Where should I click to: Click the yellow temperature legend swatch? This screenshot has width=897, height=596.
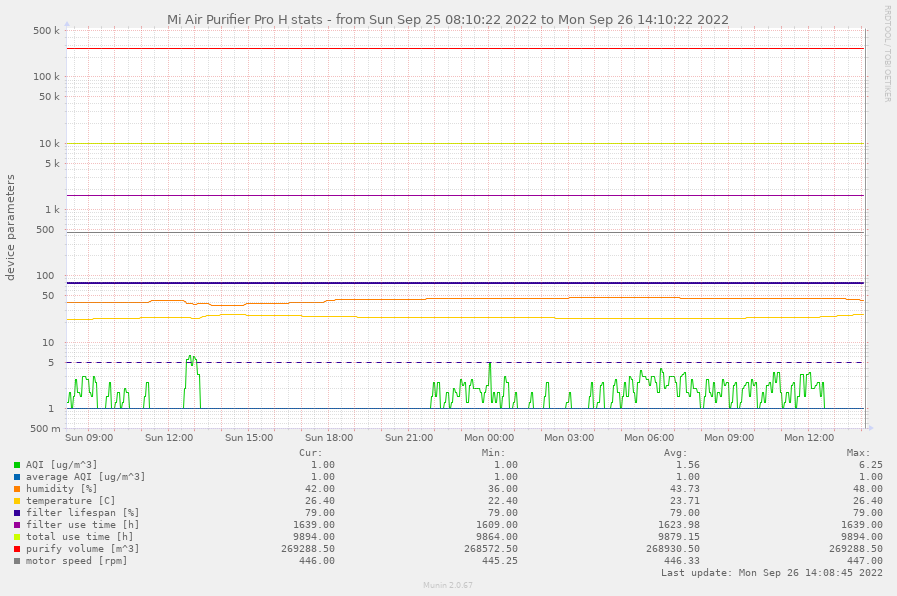pyautogui.click(x=17, y=501)
